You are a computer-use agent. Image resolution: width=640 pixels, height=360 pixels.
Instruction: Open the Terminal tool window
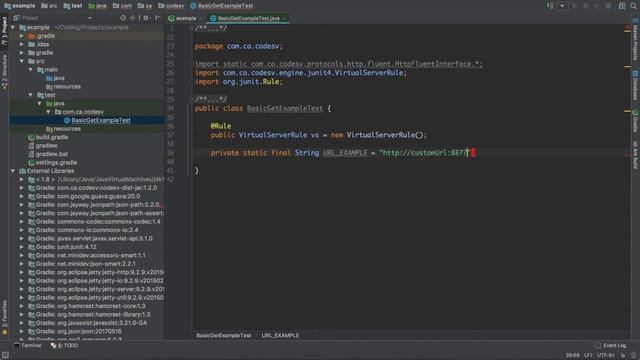pyautogui.click(x=27, y=345)
